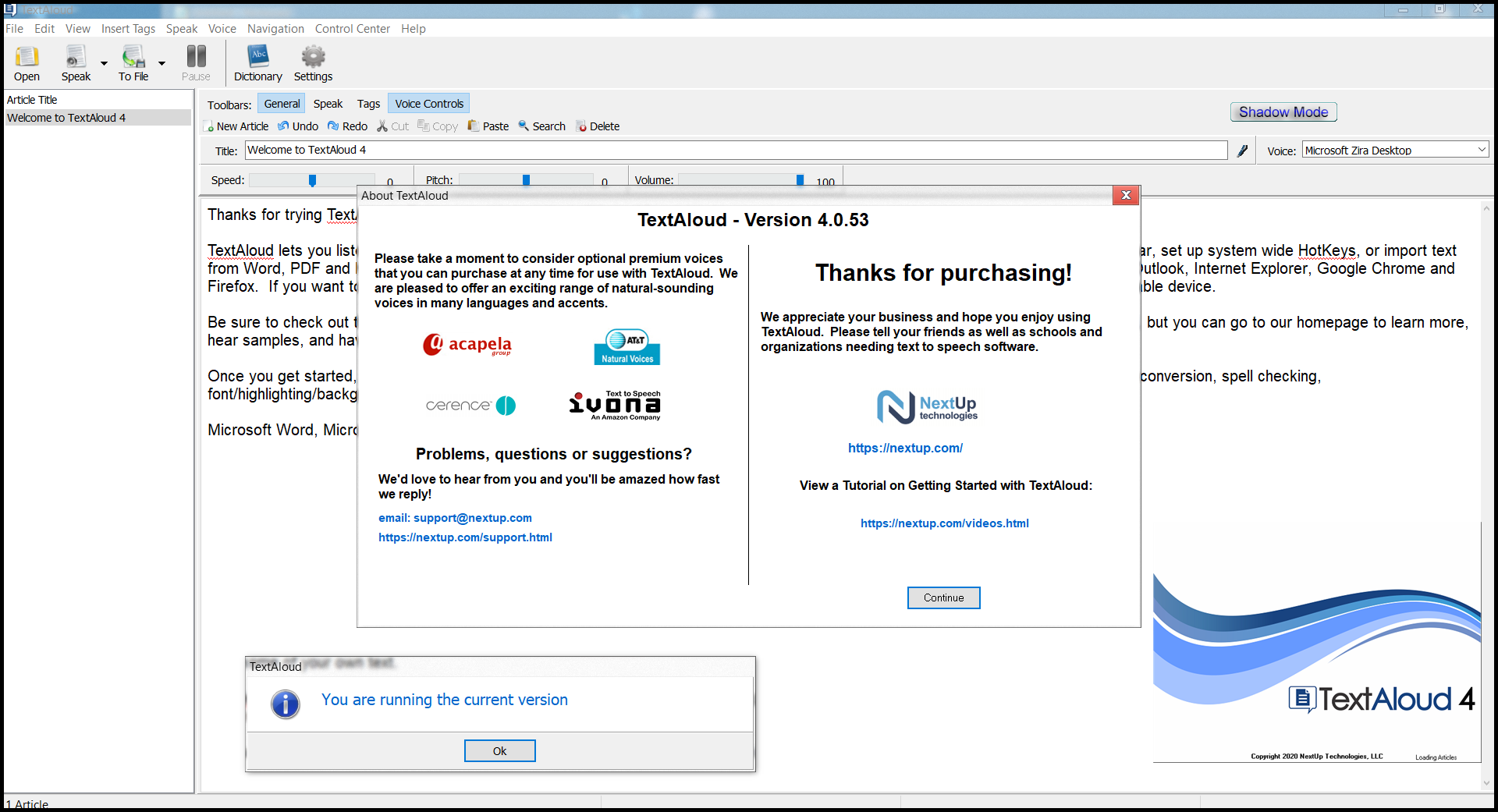Open the Navigation menu
The height and width of the screenshot is (812, 1498).
click(x=275, y=28)
